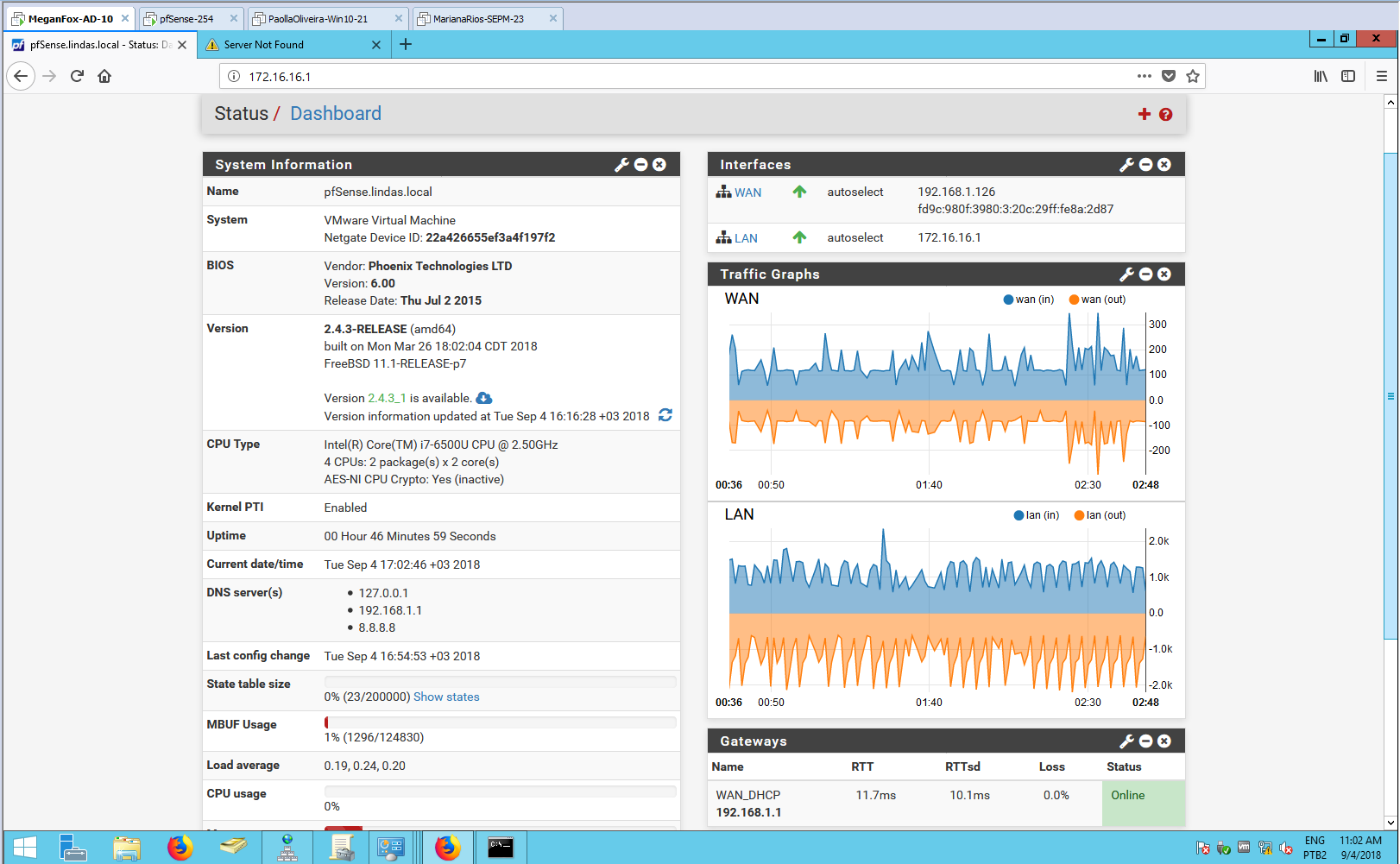1400x864 pixels.
Task: Refresh version information with the reload icon
Action: [665, 415]
